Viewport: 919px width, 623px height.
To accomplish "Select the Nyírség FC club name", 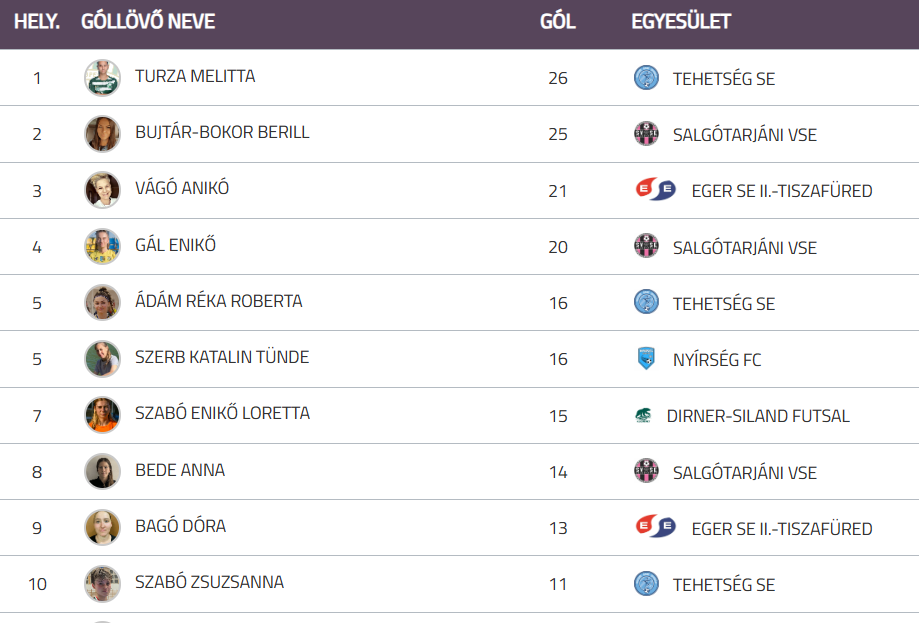I will [x=716, y=360].
